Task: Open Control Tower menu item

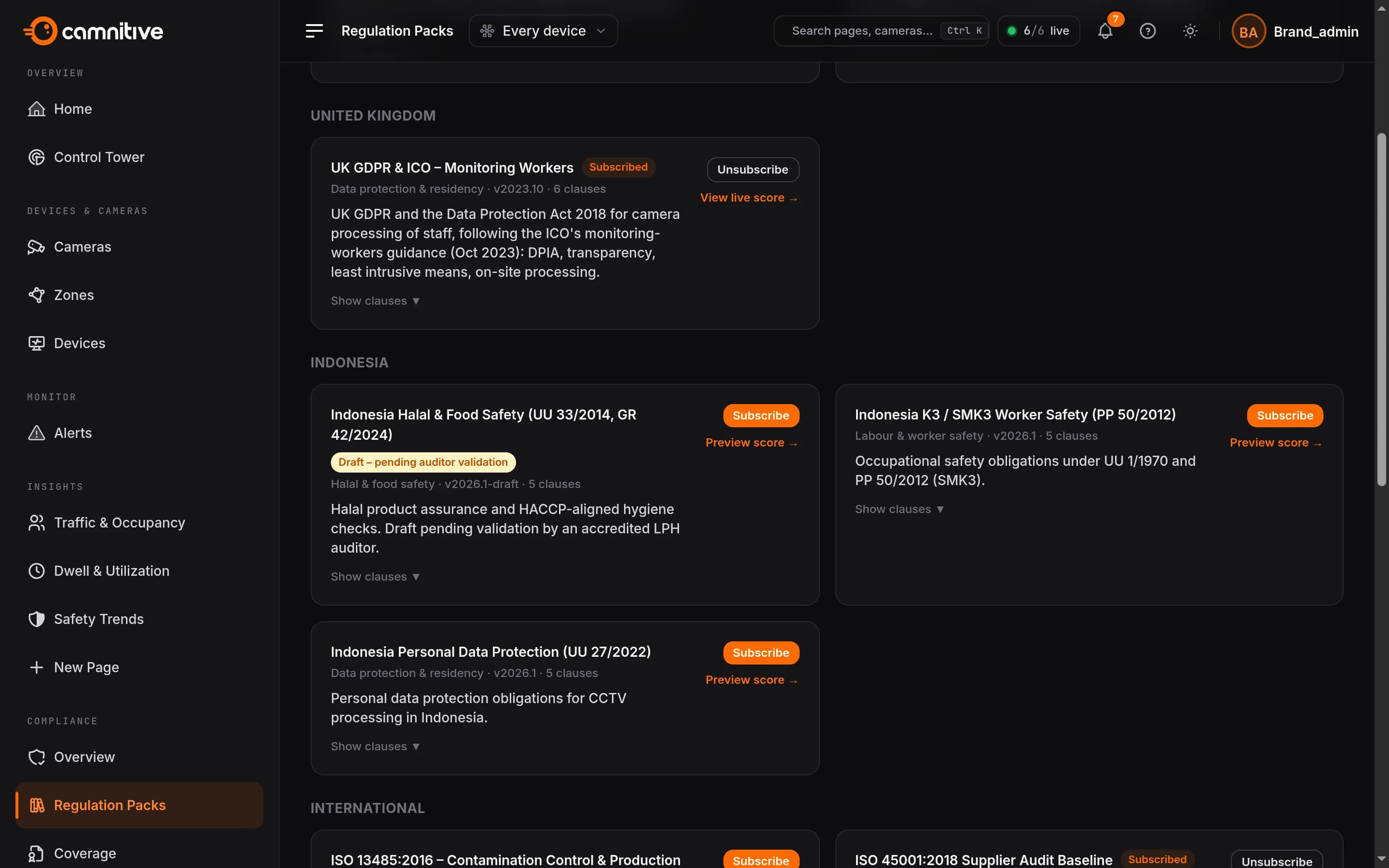Action: click(139, 157)
